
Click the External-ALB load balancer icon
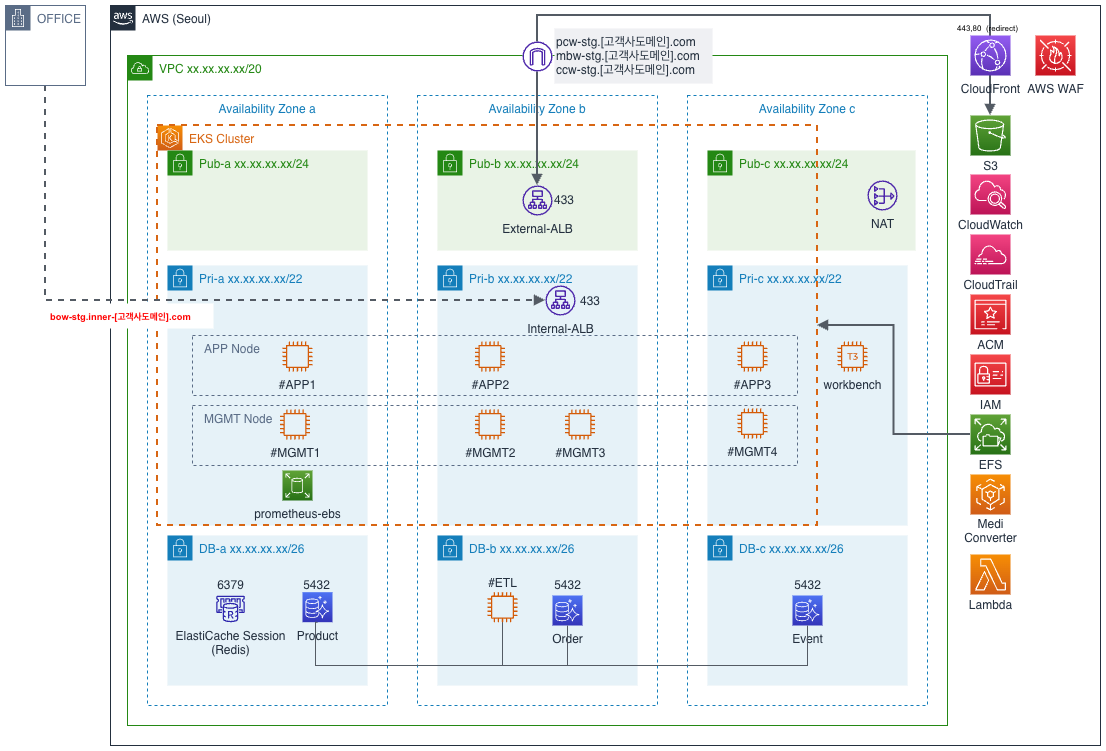coord(537,200)
